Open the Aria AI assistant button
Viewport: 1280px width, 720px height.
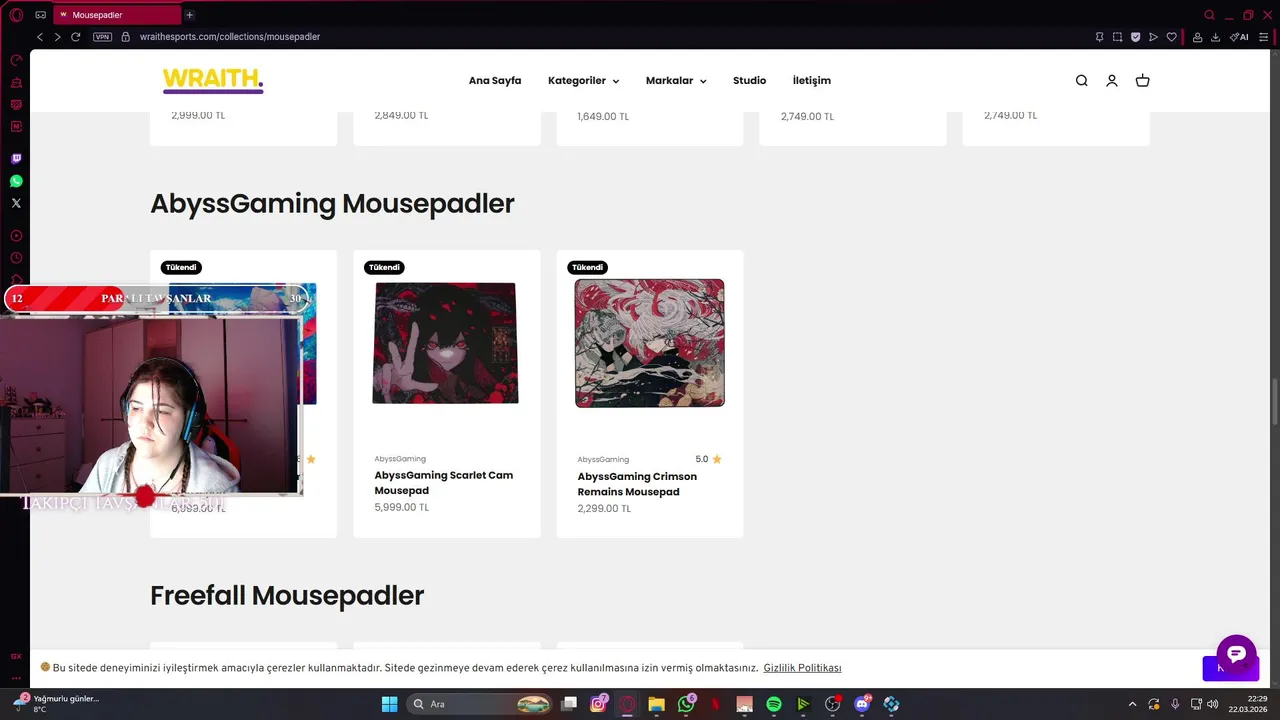coord(1239,37)
